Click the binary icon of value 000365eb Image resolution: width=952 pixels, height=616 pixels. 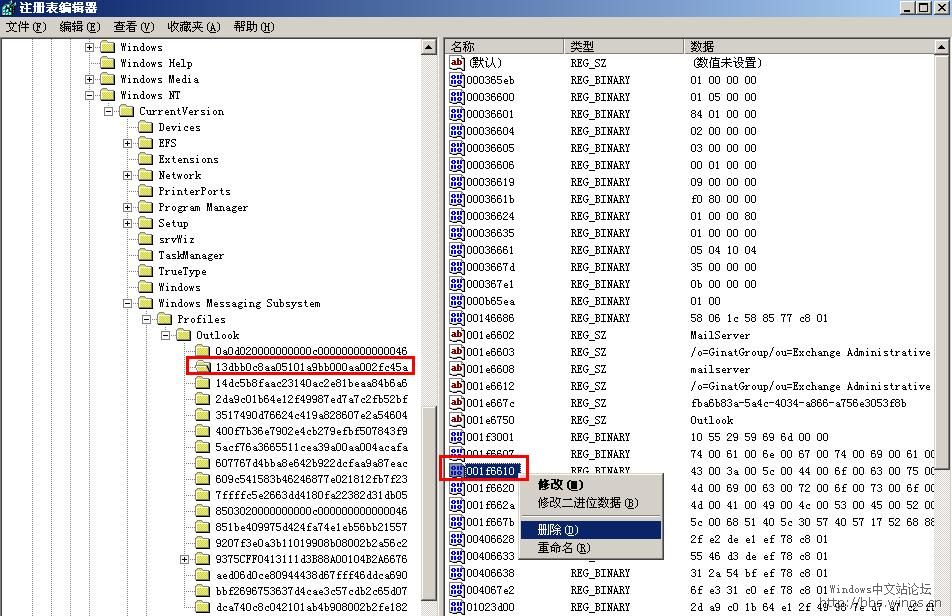(457, 80)
